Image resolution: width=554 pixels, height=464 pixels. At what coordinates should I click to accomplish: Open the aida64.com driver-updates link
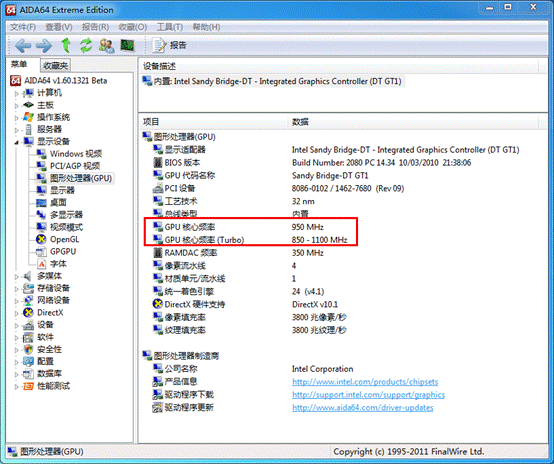(x=363, y=408)
